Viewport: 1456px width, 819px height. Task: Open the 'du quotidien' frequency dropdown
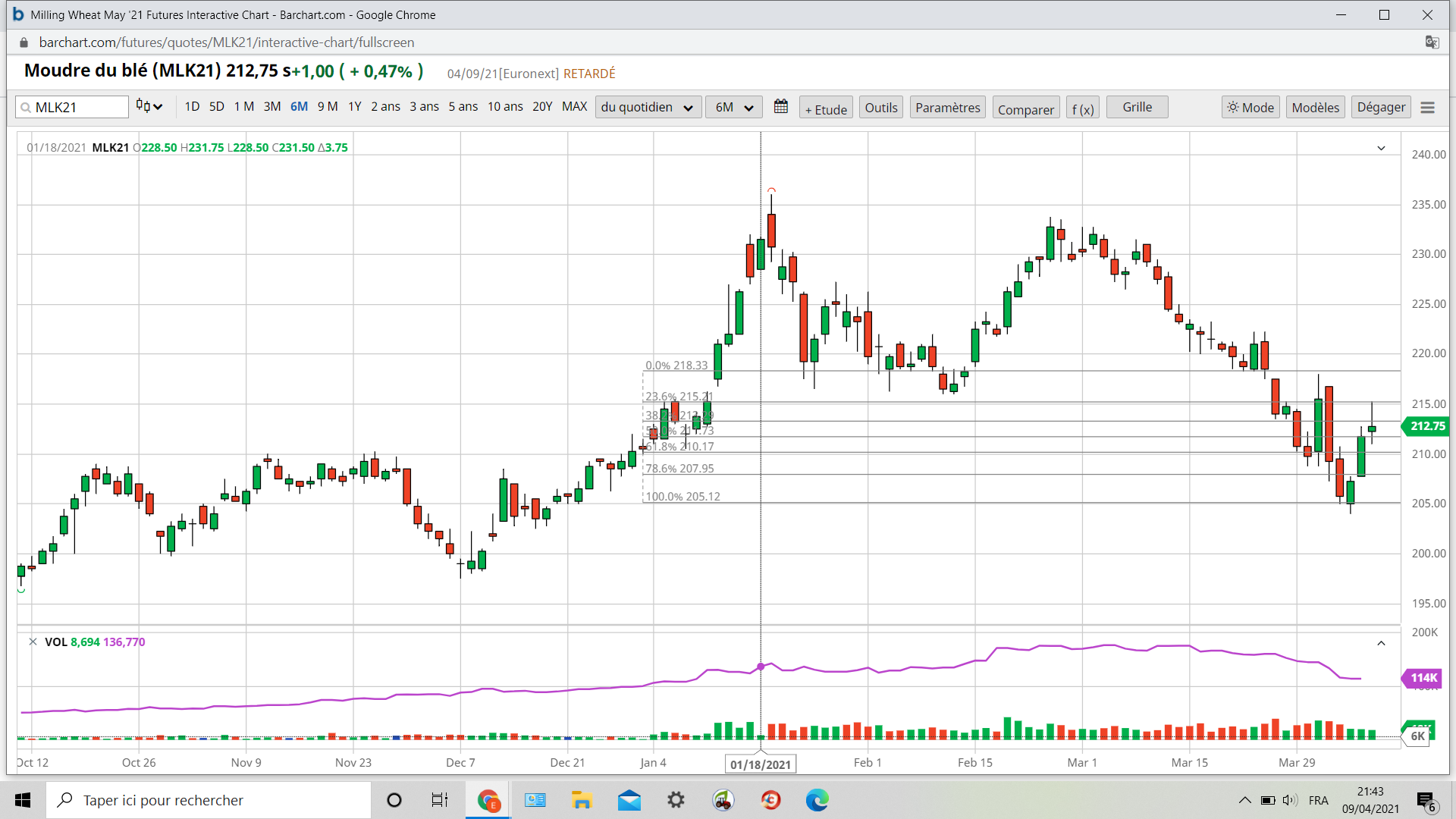[647, 107]
